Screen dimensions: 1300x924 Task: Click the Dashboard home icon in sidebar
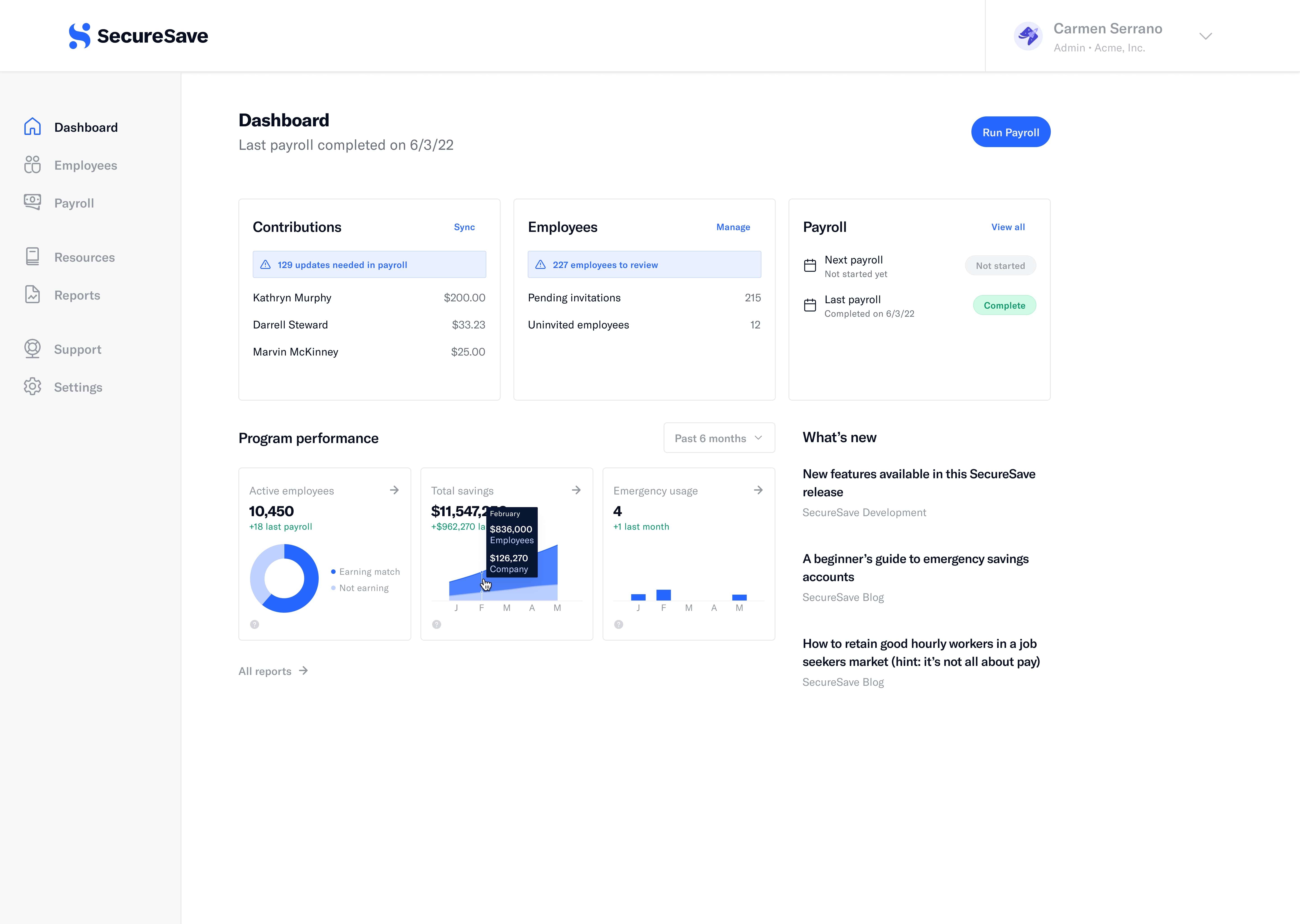(x=32, y=126)
